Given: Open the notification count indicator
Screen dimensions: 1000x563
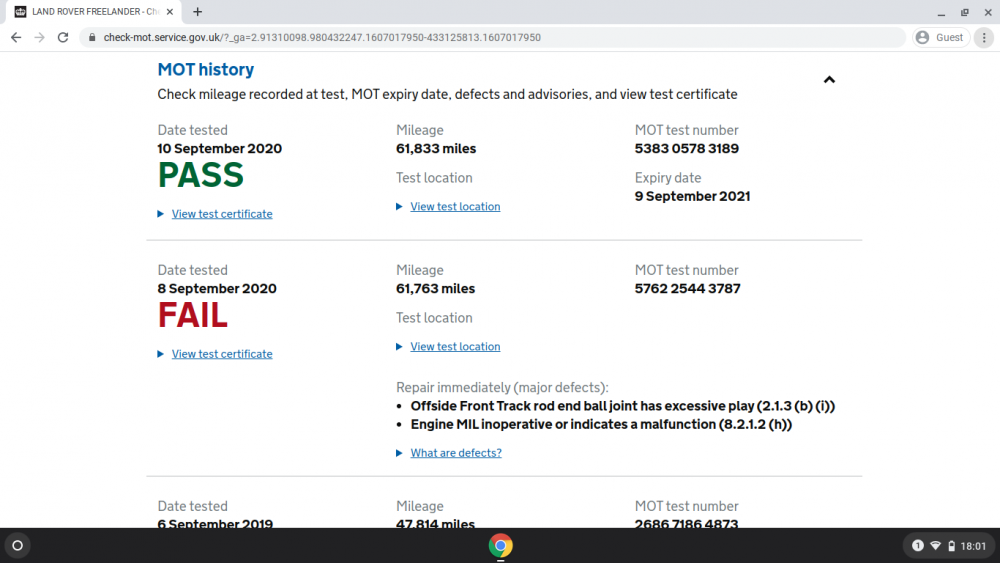Looking at the screenshot, I should (918, 546).
